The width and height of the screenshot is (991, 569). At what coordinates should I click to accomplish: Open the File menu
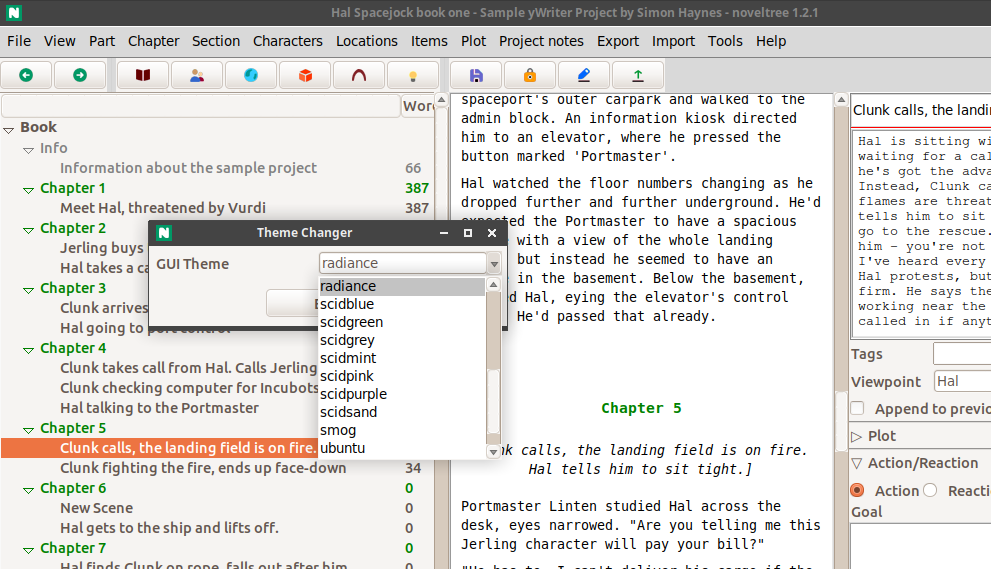click(19, 41)
